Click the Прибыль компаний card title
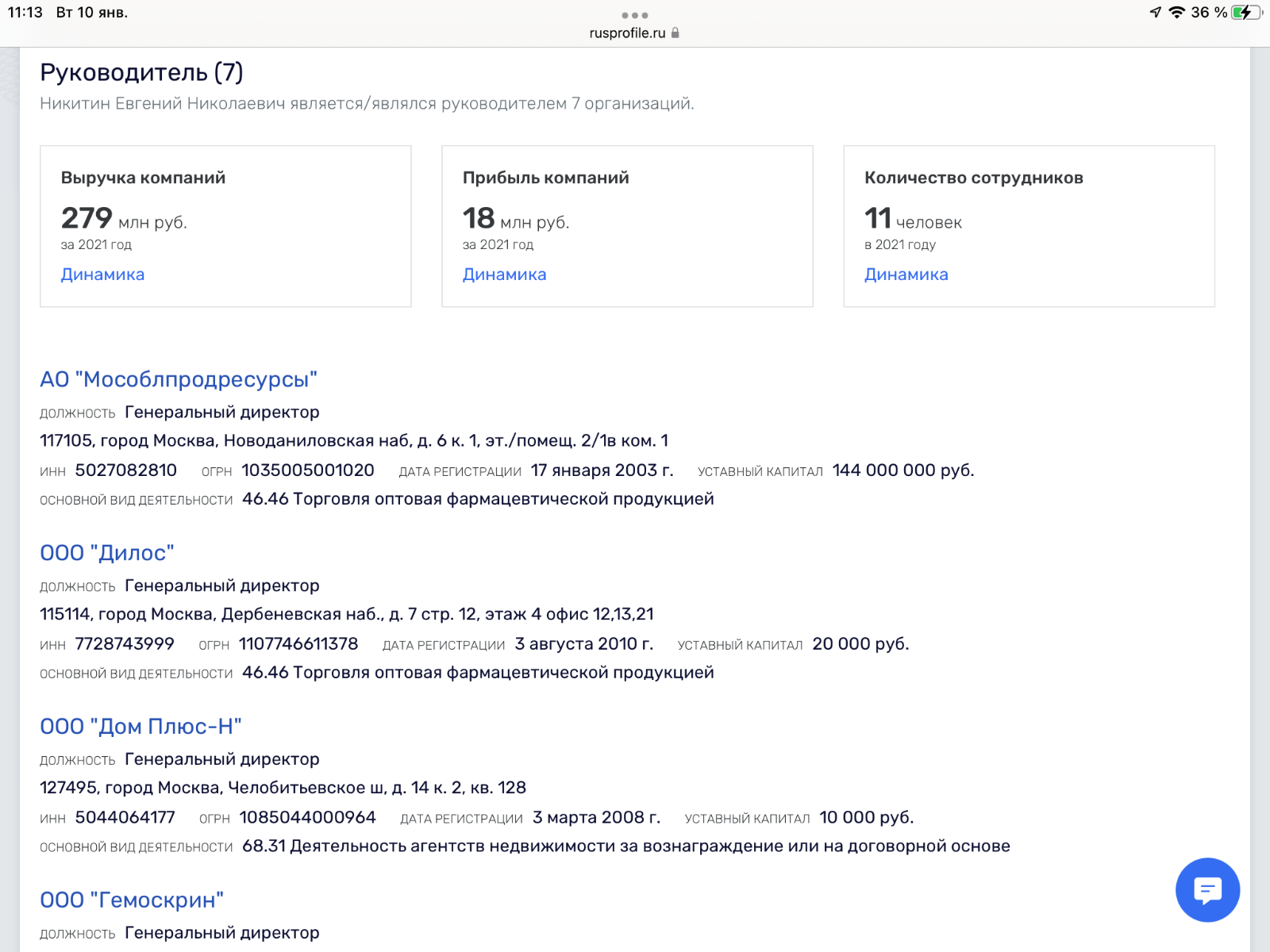This screenshot has height=952, width=1270. (546, 178)
